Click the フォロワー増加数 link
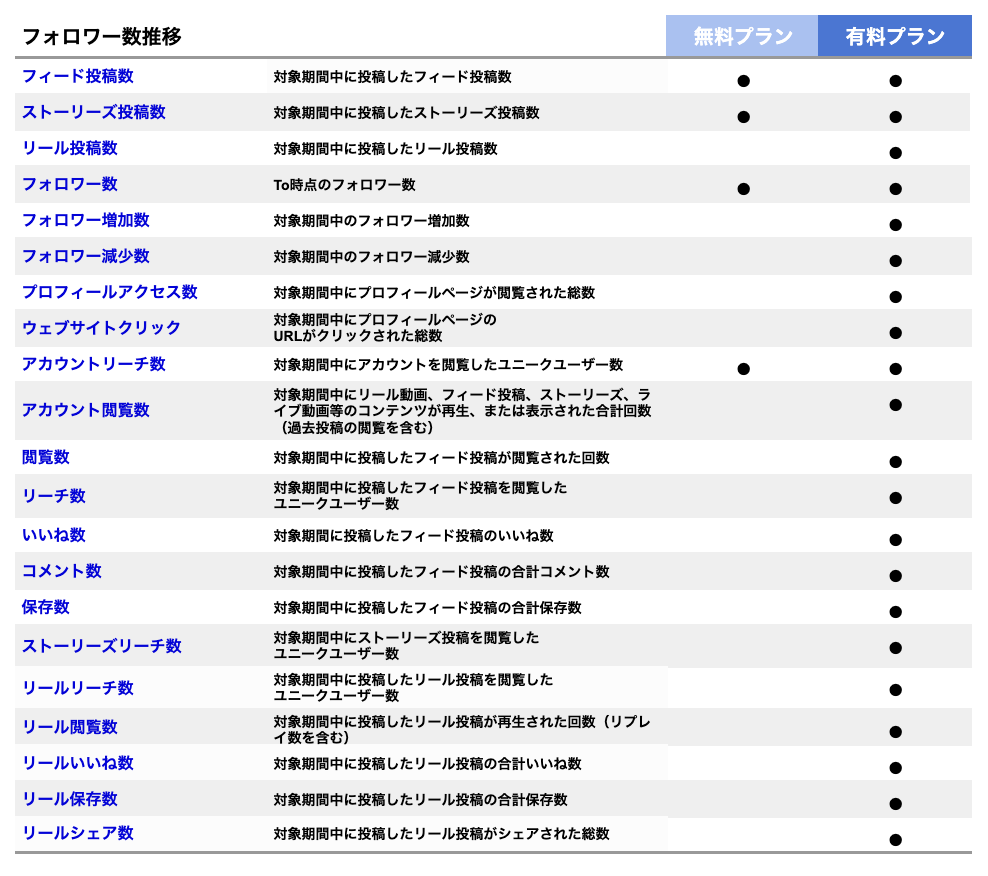Screen dimensions: 988x876 tap(85, 220)
